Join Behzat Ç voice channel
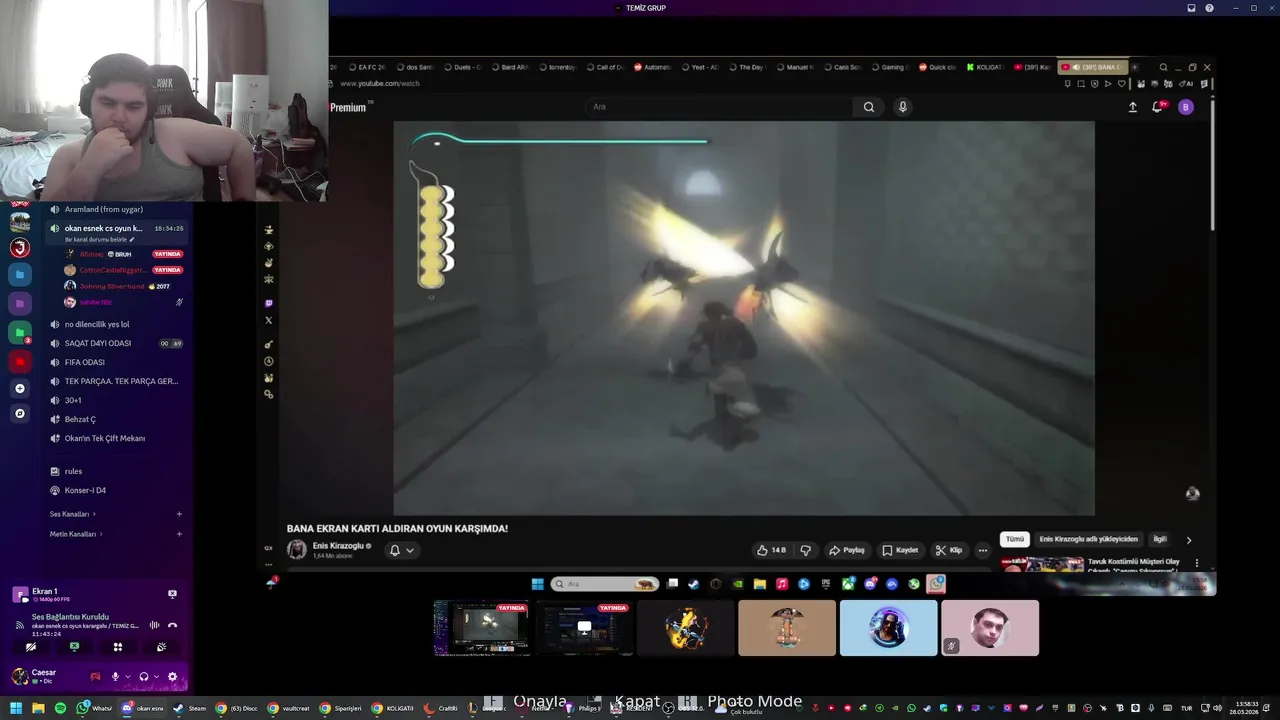1280x720 pixels. 117,419
